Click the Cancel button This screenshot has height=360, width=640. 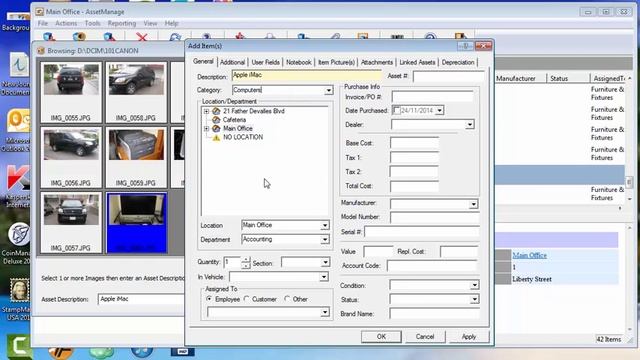point(425,337)
